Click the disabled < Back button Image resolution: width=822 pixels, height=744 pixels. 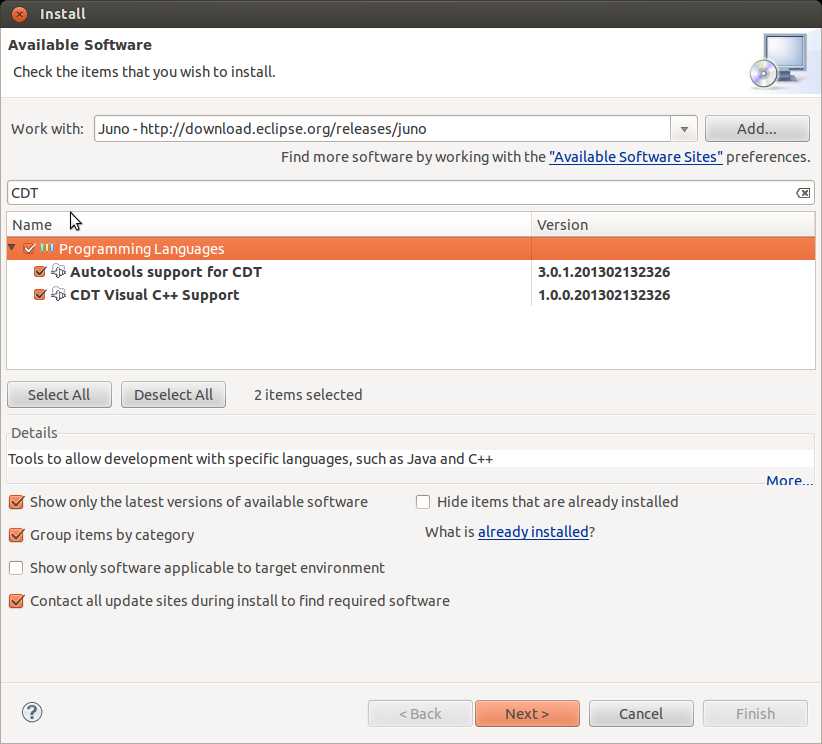click(420, 713)
